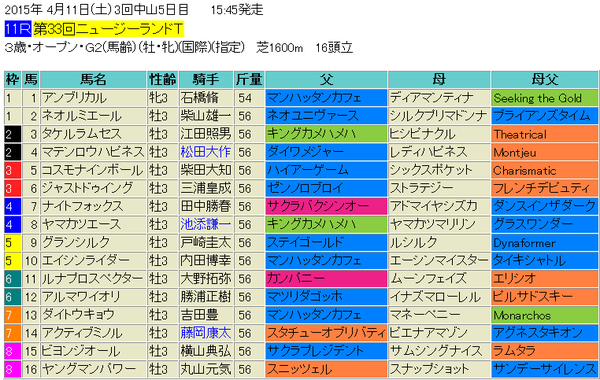Image resolution: width=600 pixels, height=380 pixels.
Task: Click damsire cell Montjeu
Action: (x=545, y=152)
